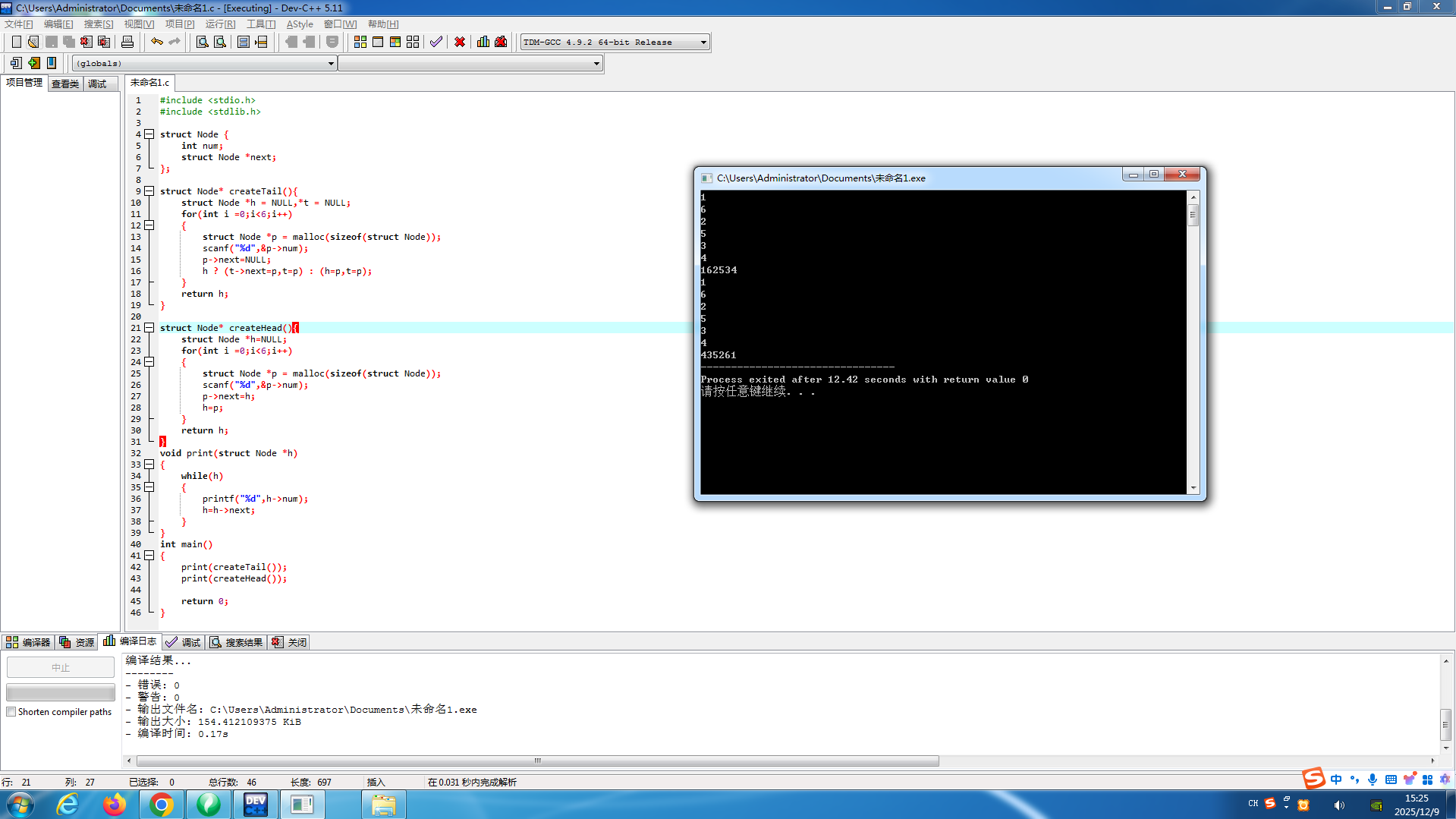The image size is (1456, 819).
Task: Click the Compile toolbar icon
Action: coord(360,42)
